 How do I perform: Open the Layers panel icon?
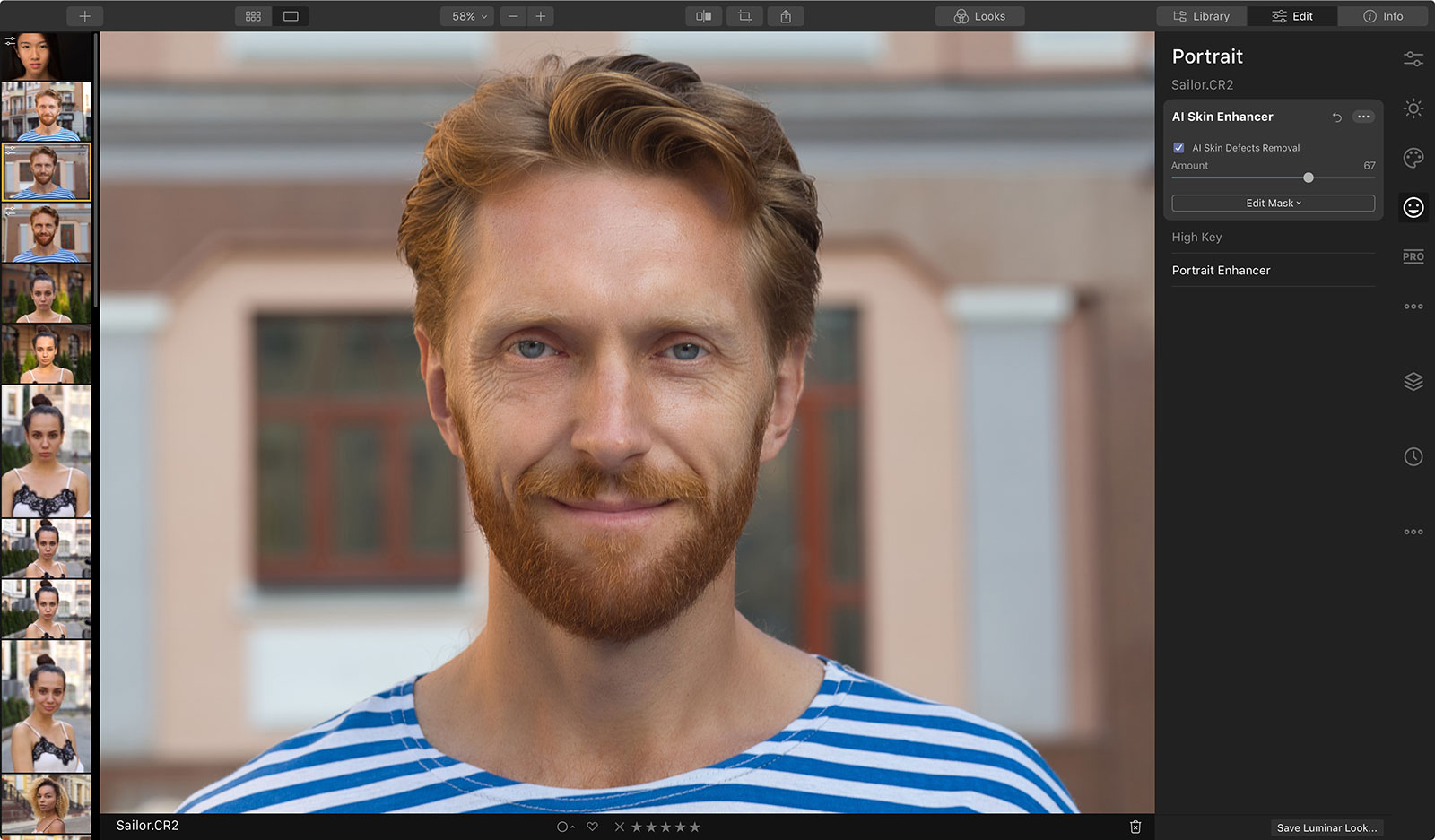[x=1413, y=382]
